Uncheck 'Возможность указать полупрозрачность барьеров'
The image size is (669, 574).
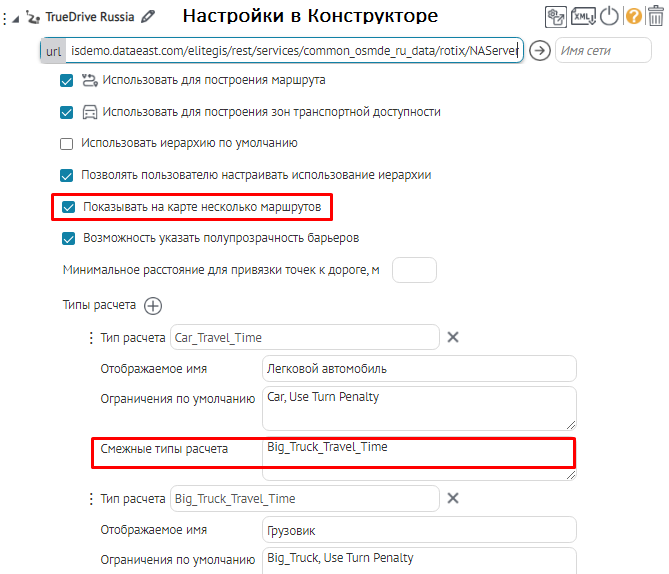(68, 238)
